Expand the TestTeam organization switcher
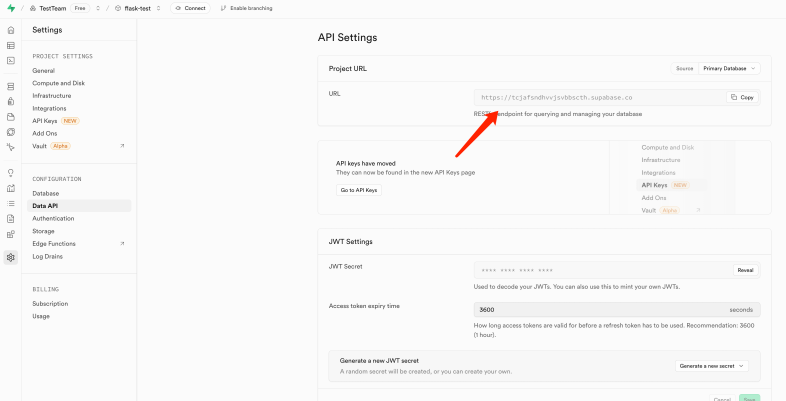Viewport: 786px width, 401px height. (98, 8)
